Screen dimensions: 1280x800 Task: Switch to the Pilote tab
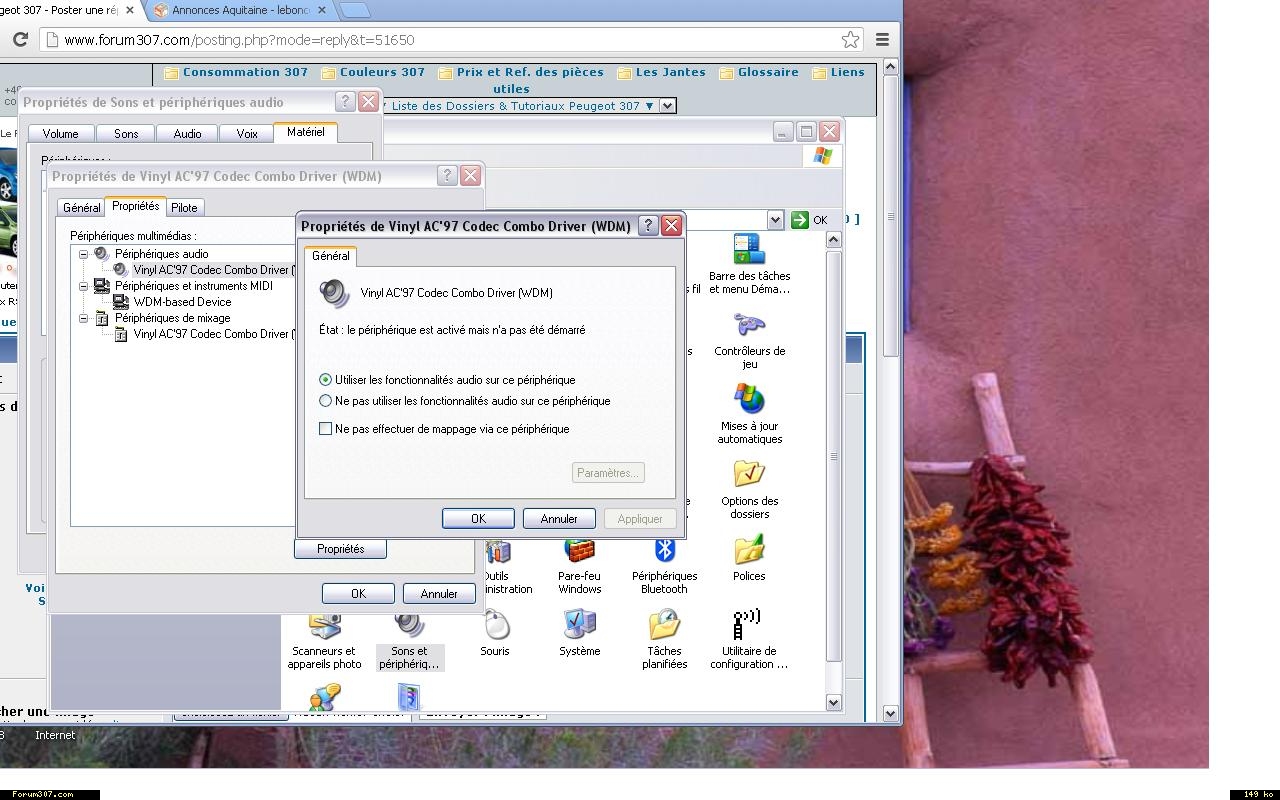[x=184, y=208]
